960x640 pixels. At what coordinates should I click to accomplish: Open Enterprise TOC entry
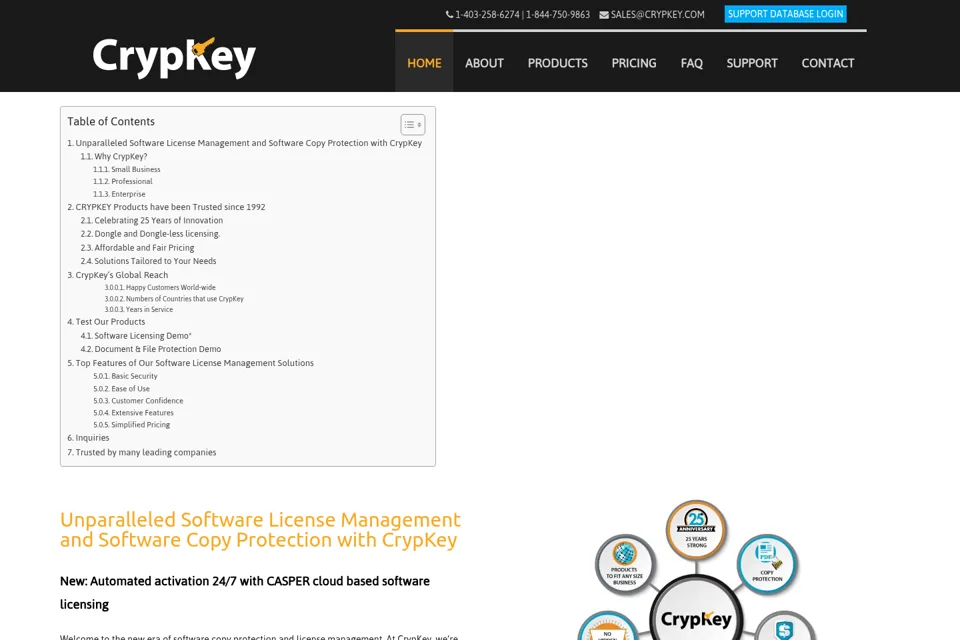coord(119,194)
